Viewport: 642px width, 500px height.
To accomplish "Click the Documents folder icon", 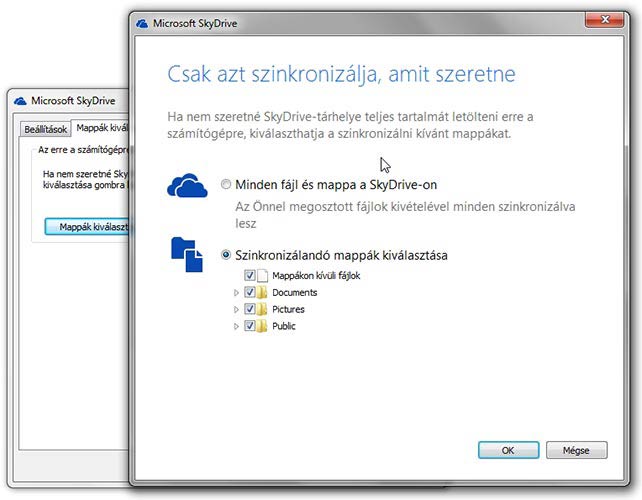I will click(262, 293).
